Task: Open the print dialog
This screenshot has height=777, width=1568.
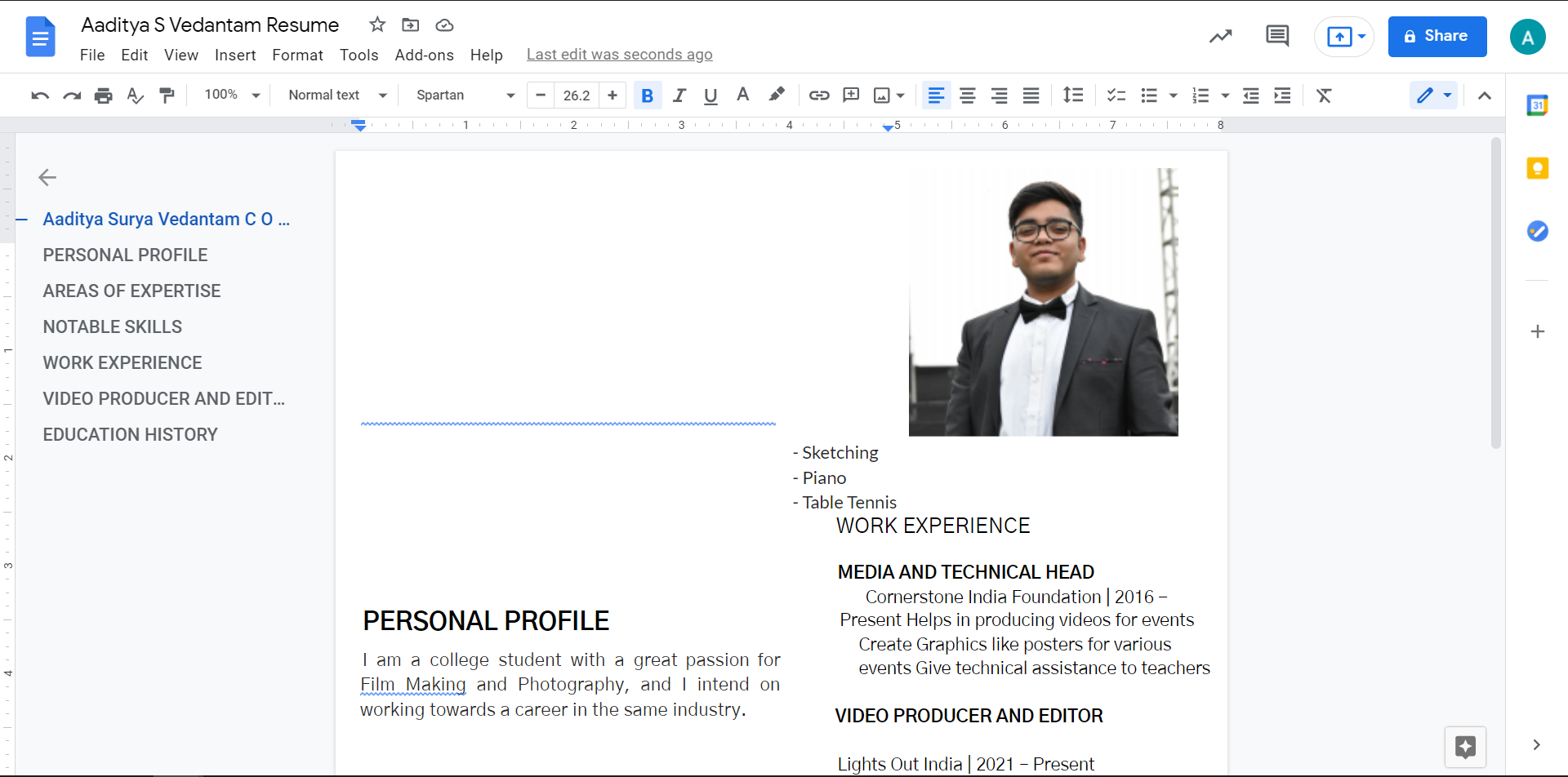Action: click(x=103, y=95)
